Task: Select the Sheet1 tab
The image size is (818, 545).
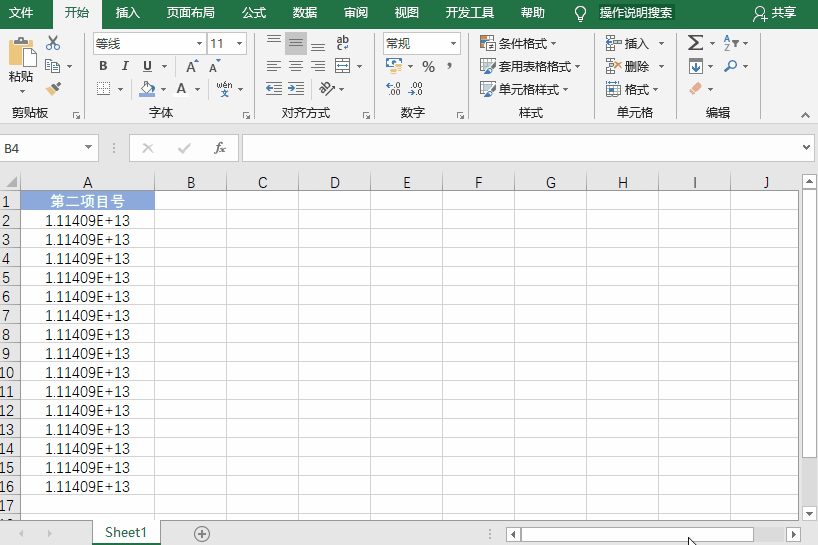Action: pyautogui.click(x=126, y=532)
